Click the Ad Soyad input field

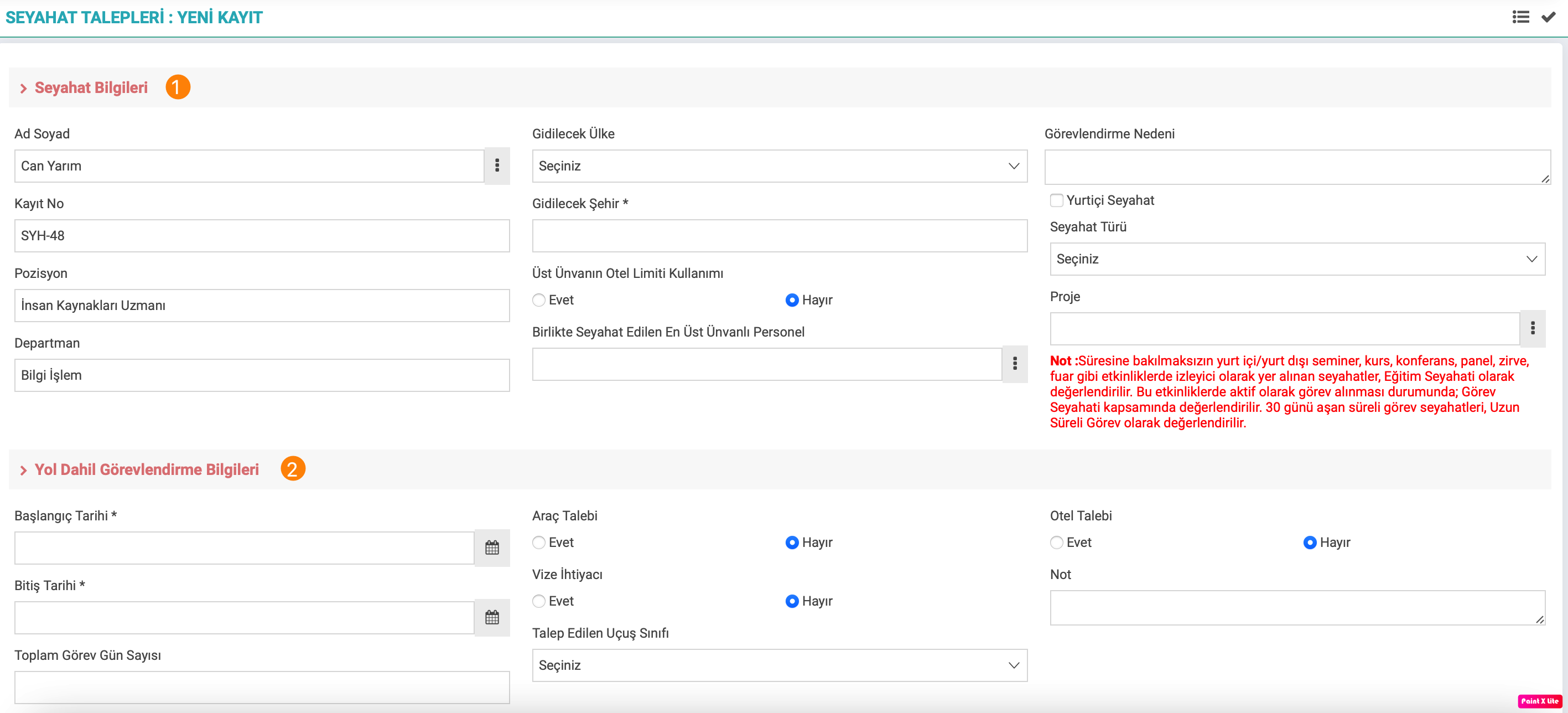pyautogui.click(x=249, y=166)
